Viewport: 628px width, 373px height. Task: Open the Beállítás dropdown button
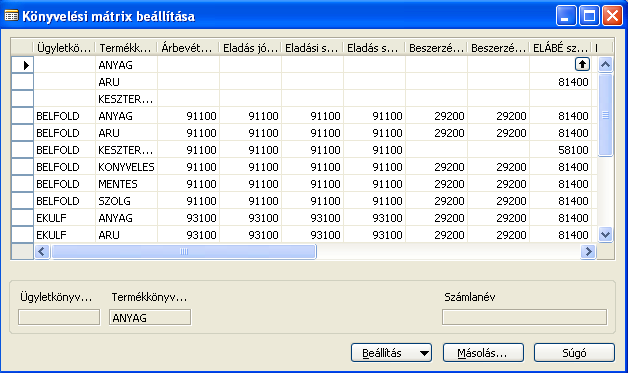[391, 353]
